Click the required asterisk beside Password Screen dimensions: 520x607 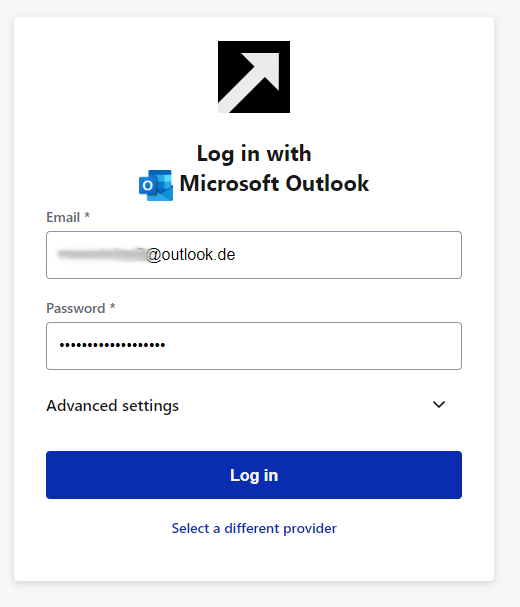(x=112, y=306)
